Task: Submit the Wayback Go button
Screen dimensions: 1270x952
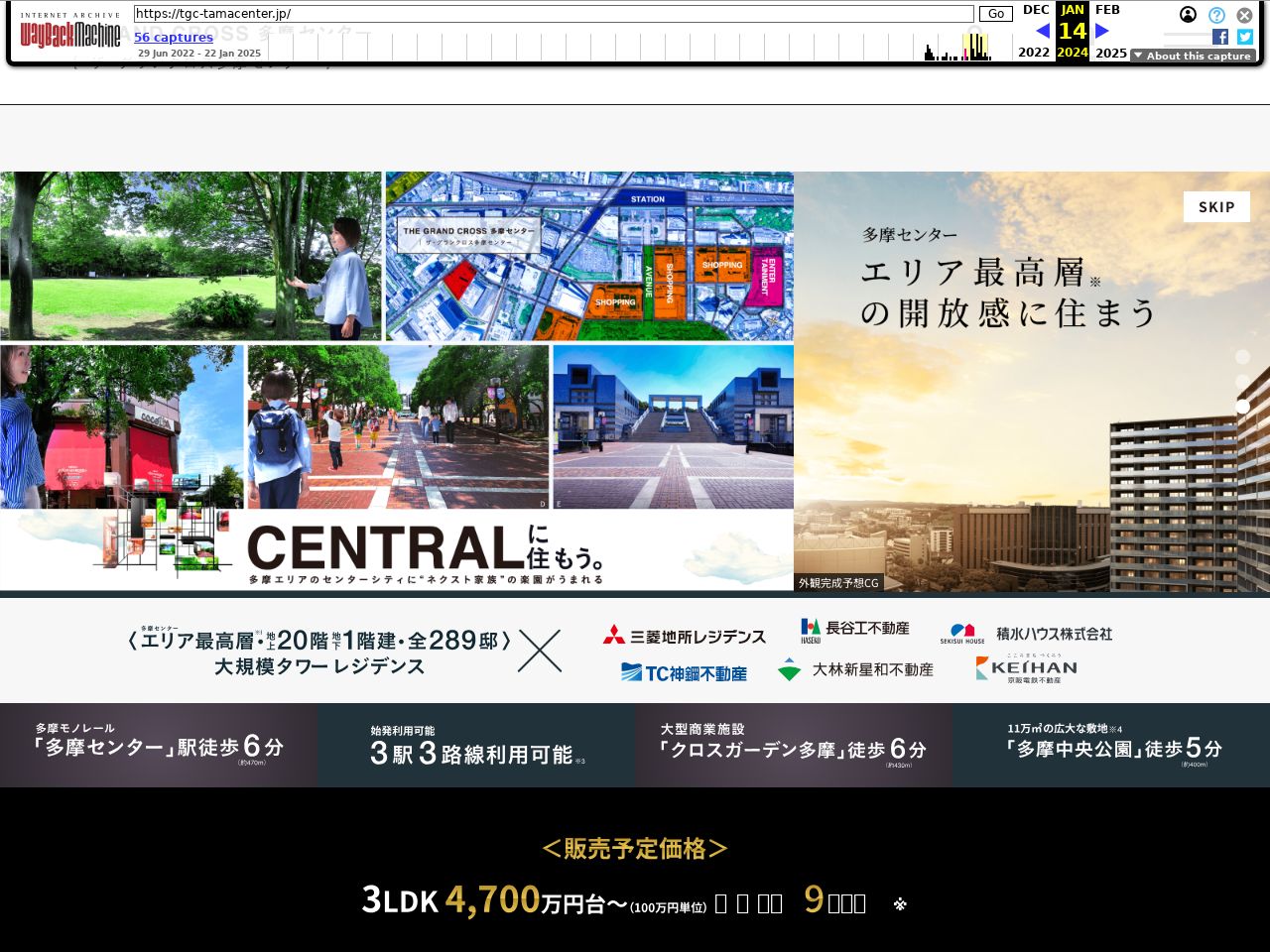Action: (x=995, y=14)
